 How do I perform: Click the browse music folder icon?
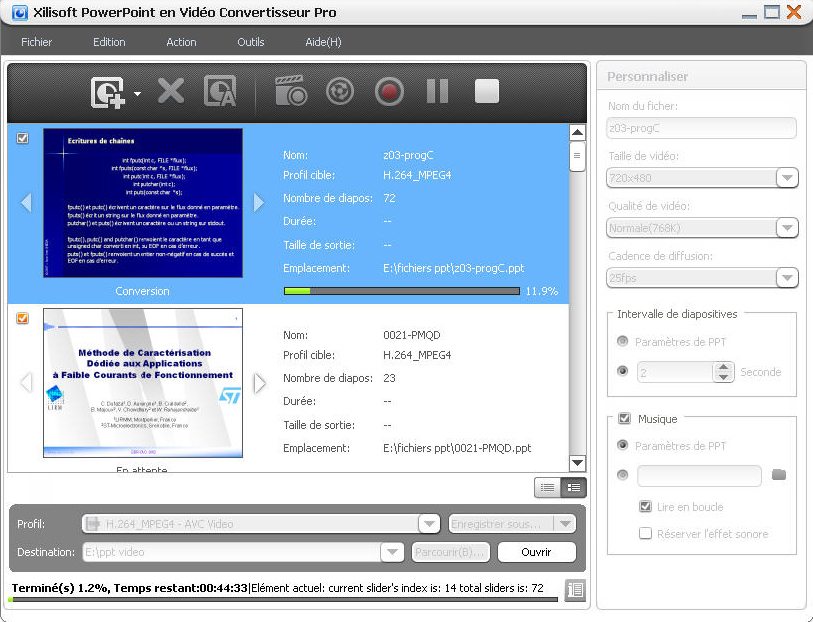(x=779, y=474)
